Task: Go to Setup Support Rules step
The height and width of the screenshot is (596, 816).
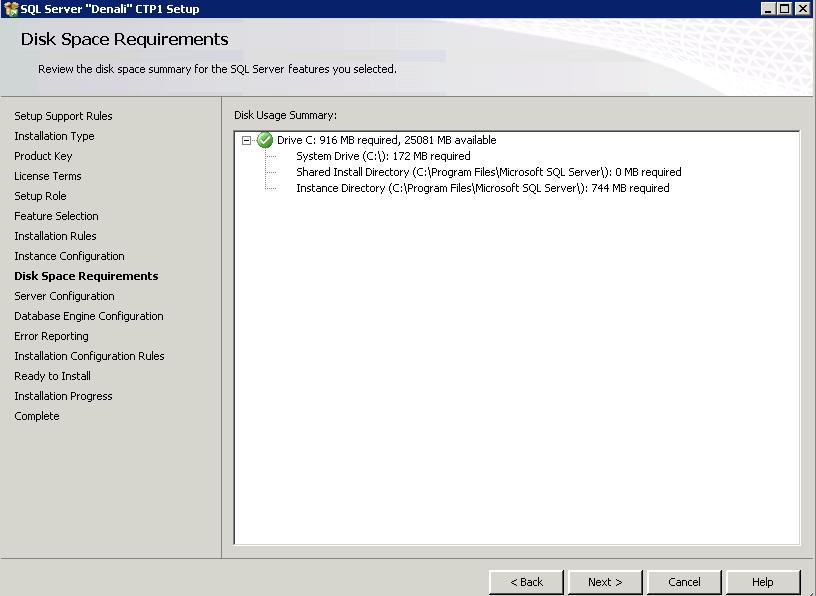Action: tap(63, 116)
